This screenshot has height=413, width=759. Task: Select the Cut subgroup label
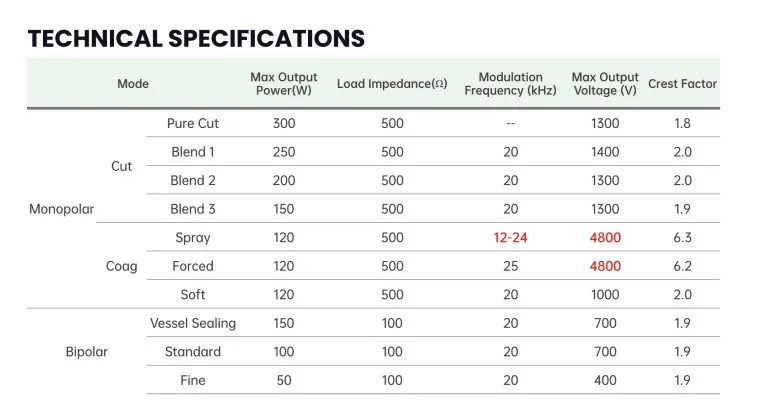121,166
